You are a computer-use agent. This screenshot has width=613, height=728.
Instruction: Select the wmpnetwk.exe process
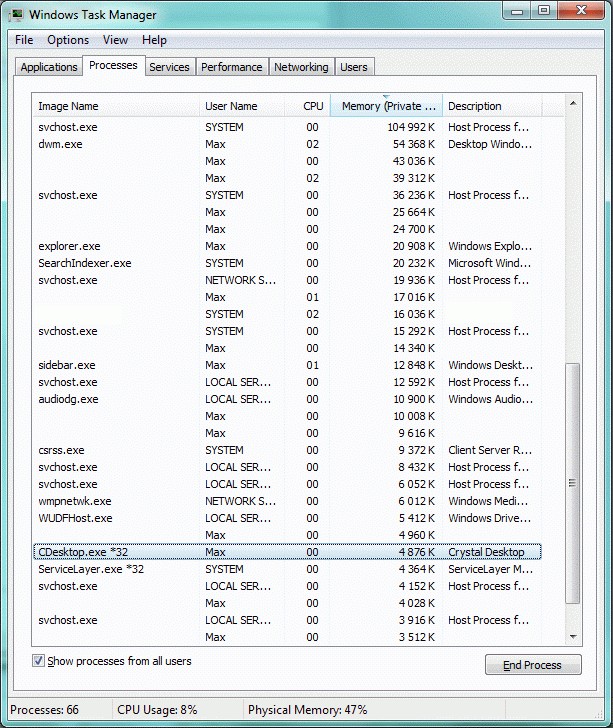287,501
